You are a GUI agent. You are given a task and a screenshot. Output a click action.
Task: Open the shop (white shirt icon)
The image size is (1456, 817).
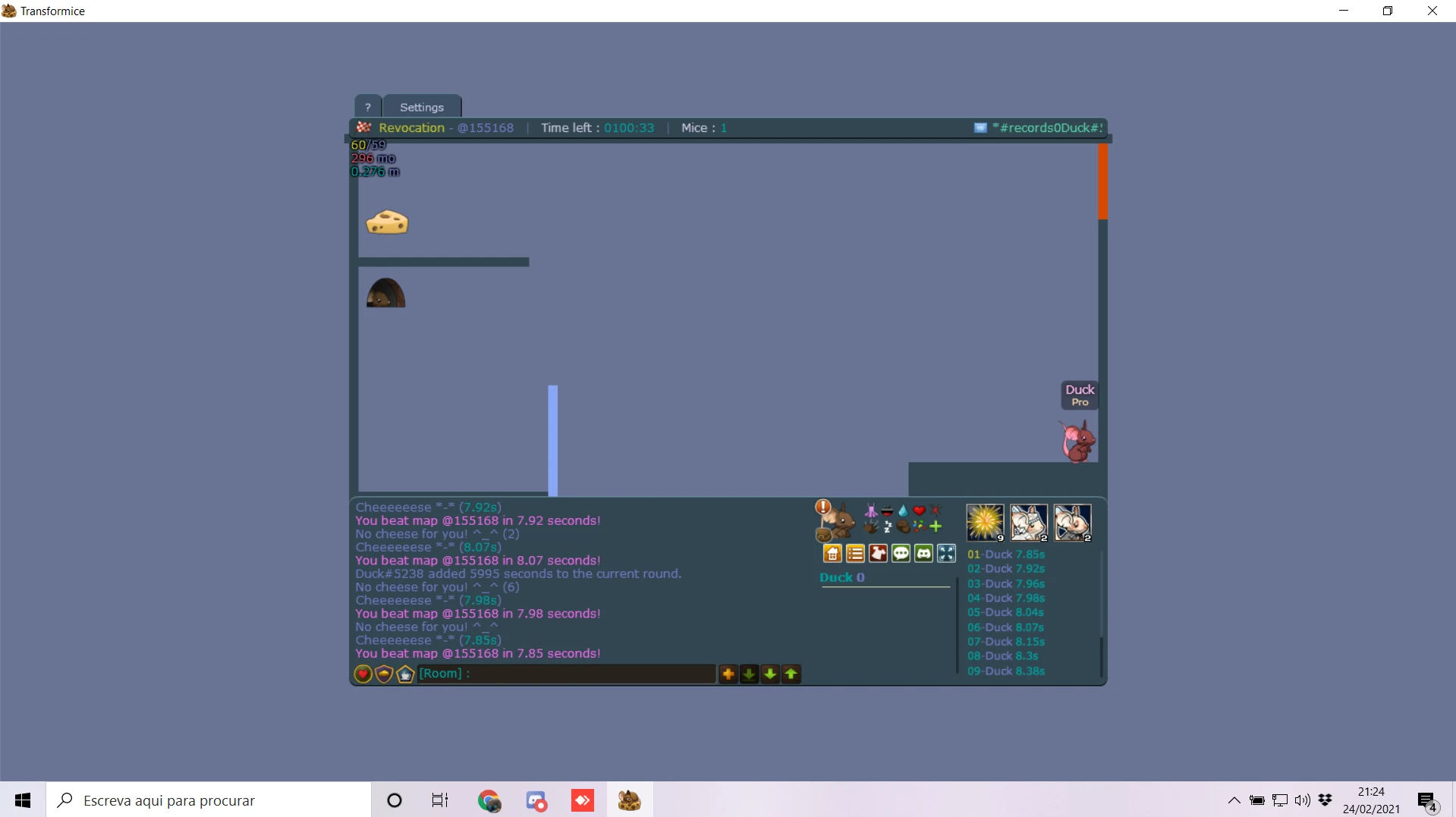click(878, 554)
